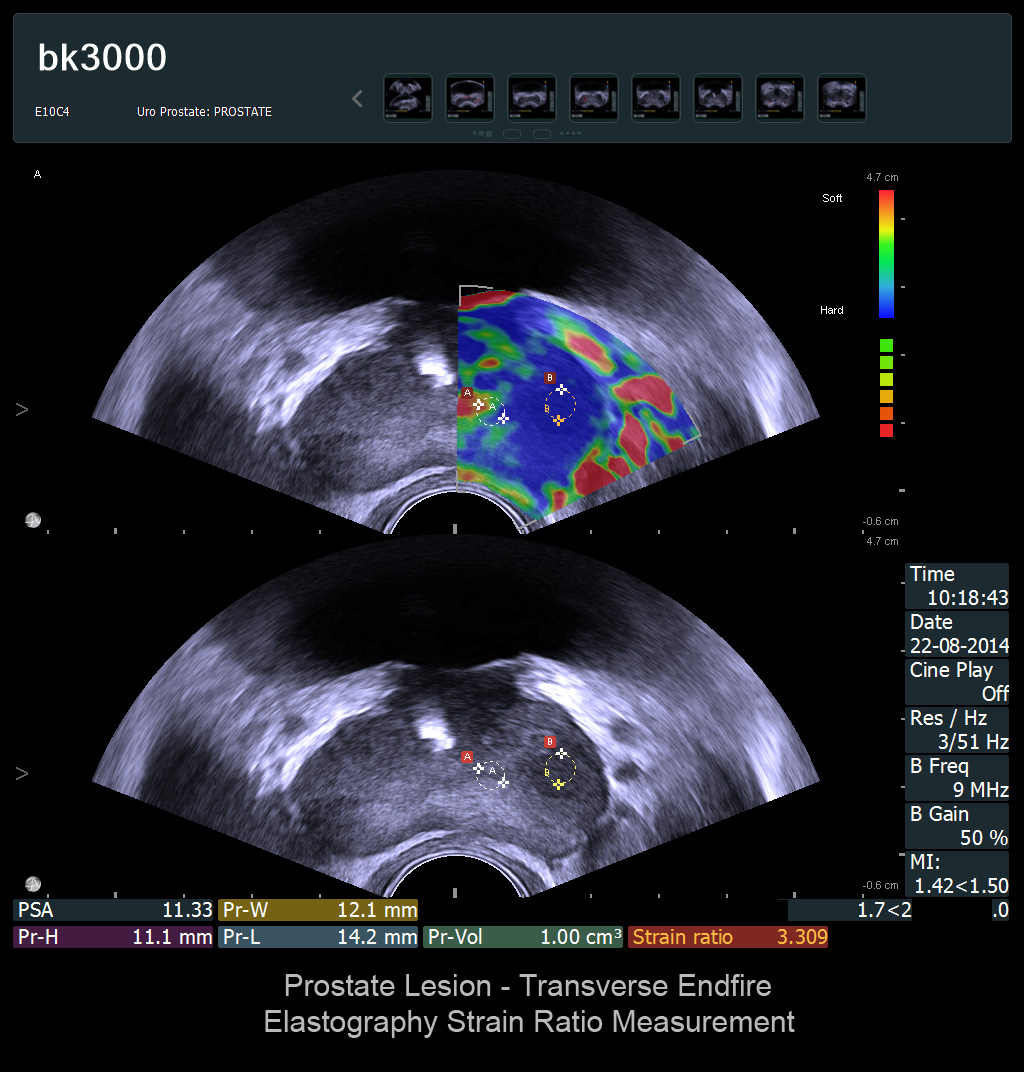
Task: Click the red B marker label on elastogram
Action: point(549,377)
